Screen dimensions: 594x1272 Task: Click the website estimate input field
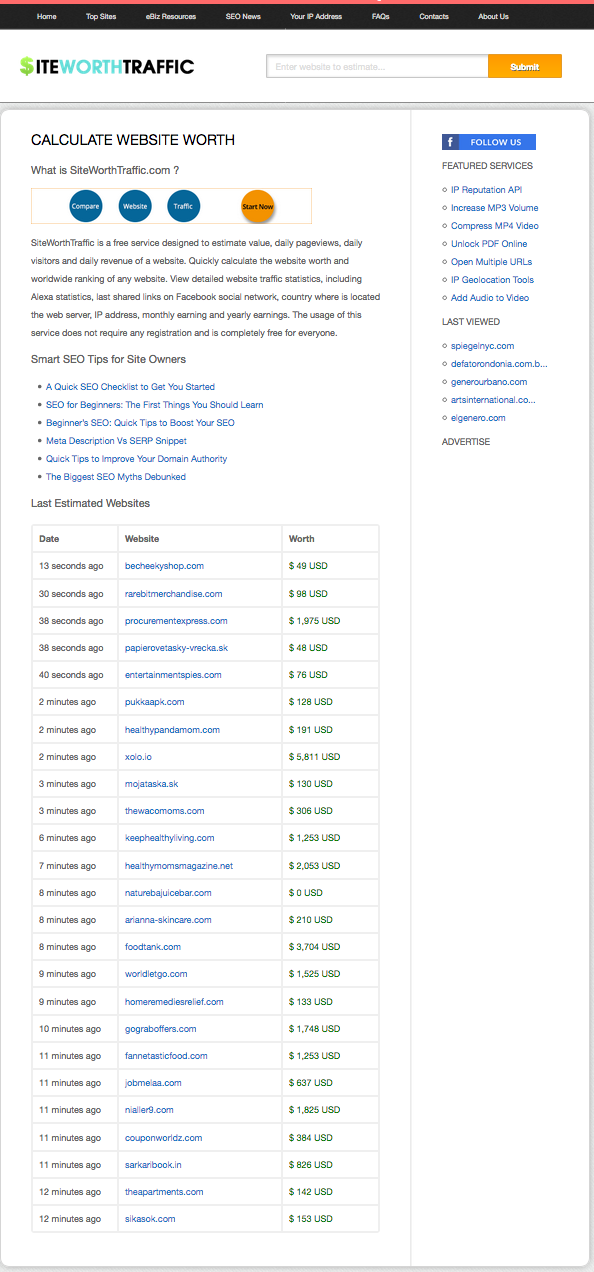(x=377, y=67)
